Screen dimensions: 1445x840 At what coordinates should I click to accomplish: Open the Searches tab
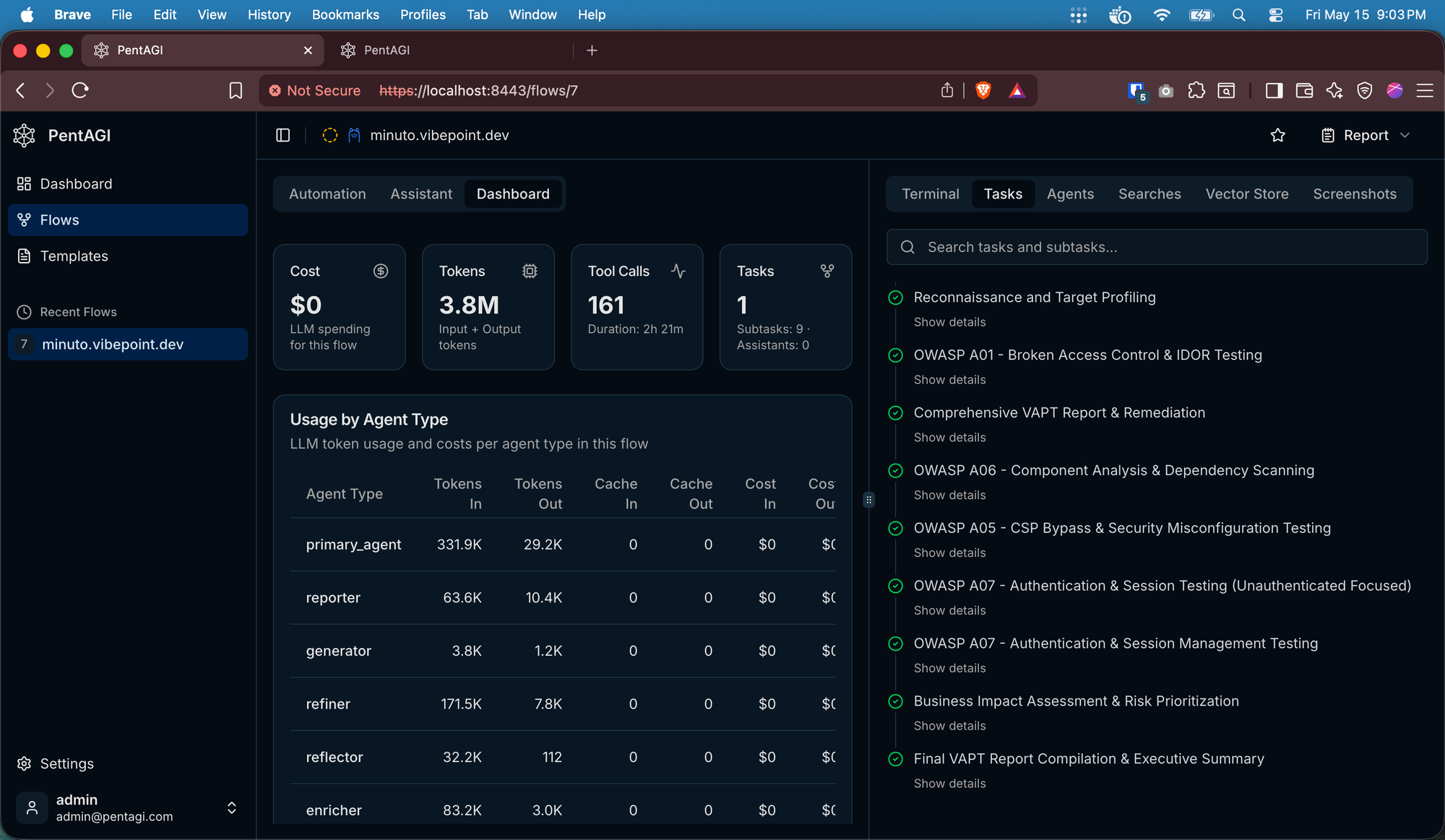tap(1149, 194)
